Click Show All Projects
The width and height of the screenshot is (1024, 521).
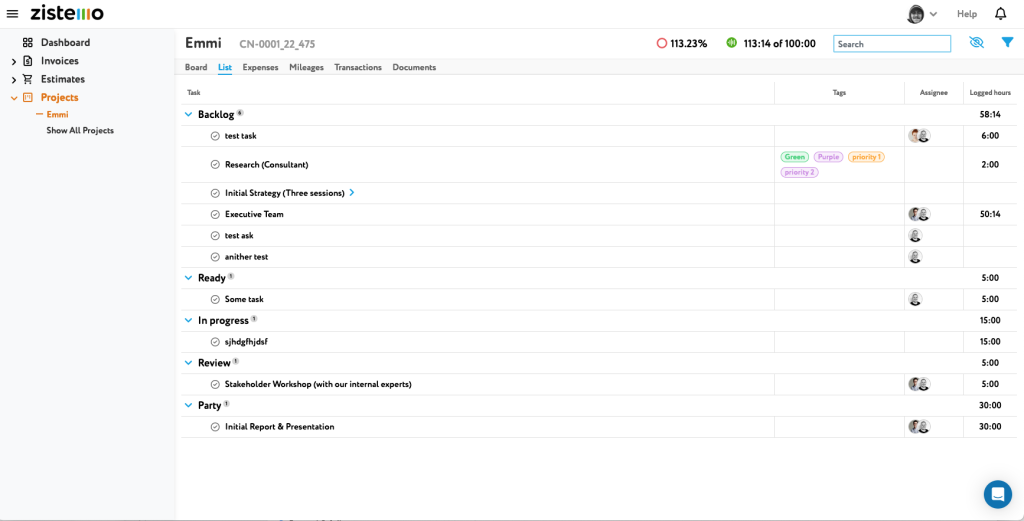pos(80,131)
